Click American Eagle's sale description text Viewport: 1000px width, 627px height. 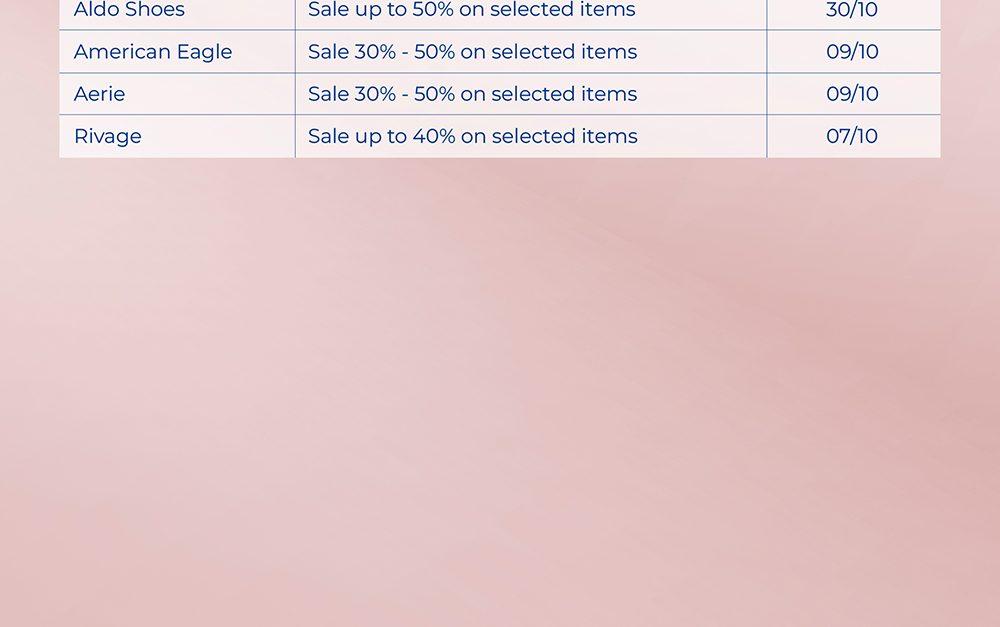(x=472, y=52)
